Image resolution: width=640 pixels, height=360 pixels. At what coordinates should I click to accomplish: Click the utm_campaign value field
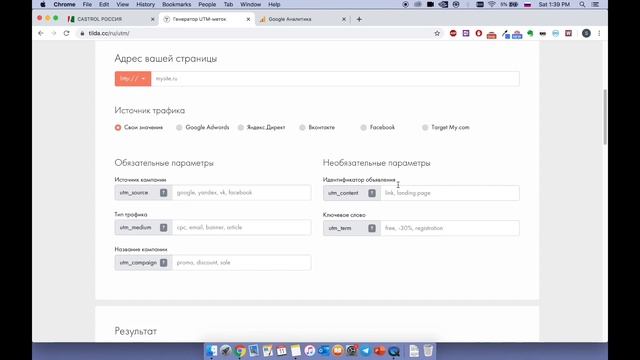pos(242,263)
